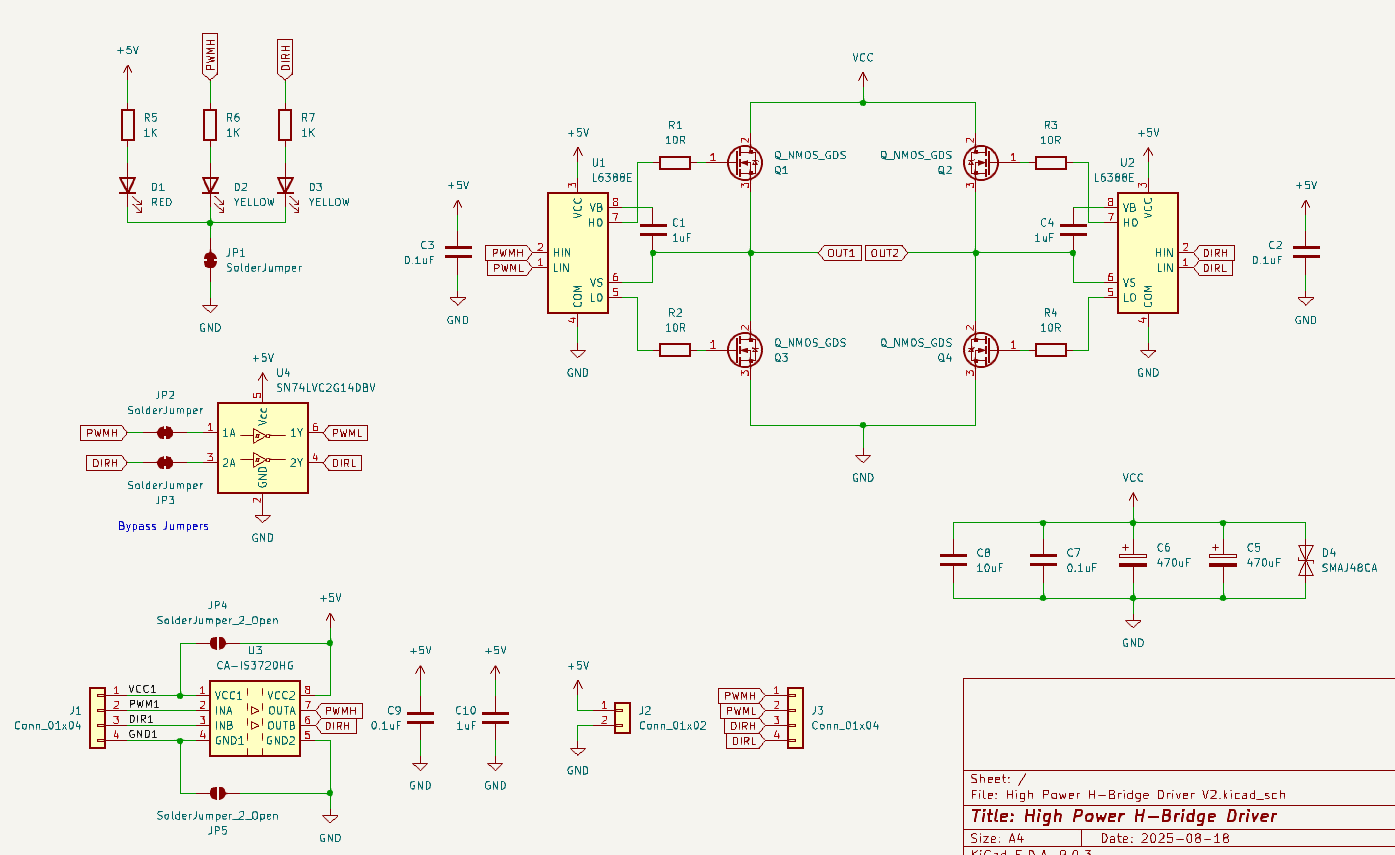Image resolution: width=1395 pixels, height=855 pixels.
Task: Select gate resistor R4 symbol
Action: 1051,349
